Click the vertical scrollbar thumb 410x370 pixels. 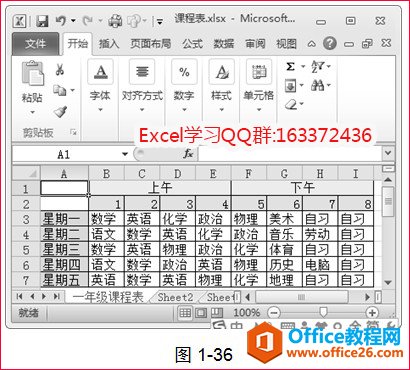click(388, 202)
